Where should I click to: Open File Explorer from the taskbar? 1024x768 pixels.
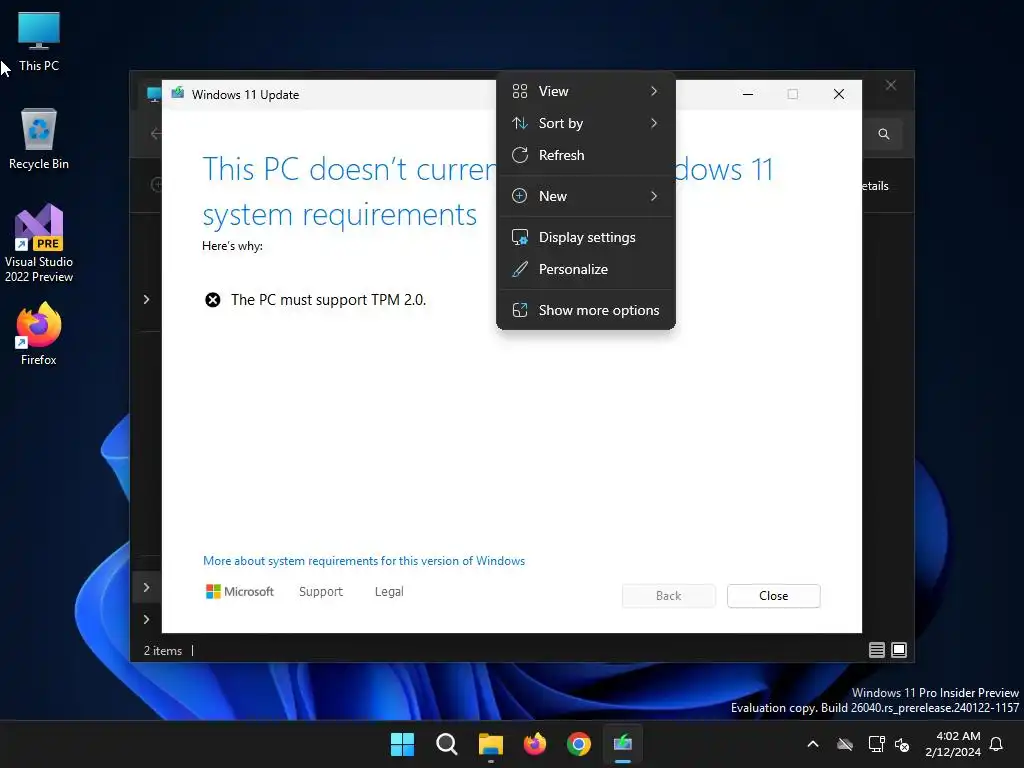[490, 744]
